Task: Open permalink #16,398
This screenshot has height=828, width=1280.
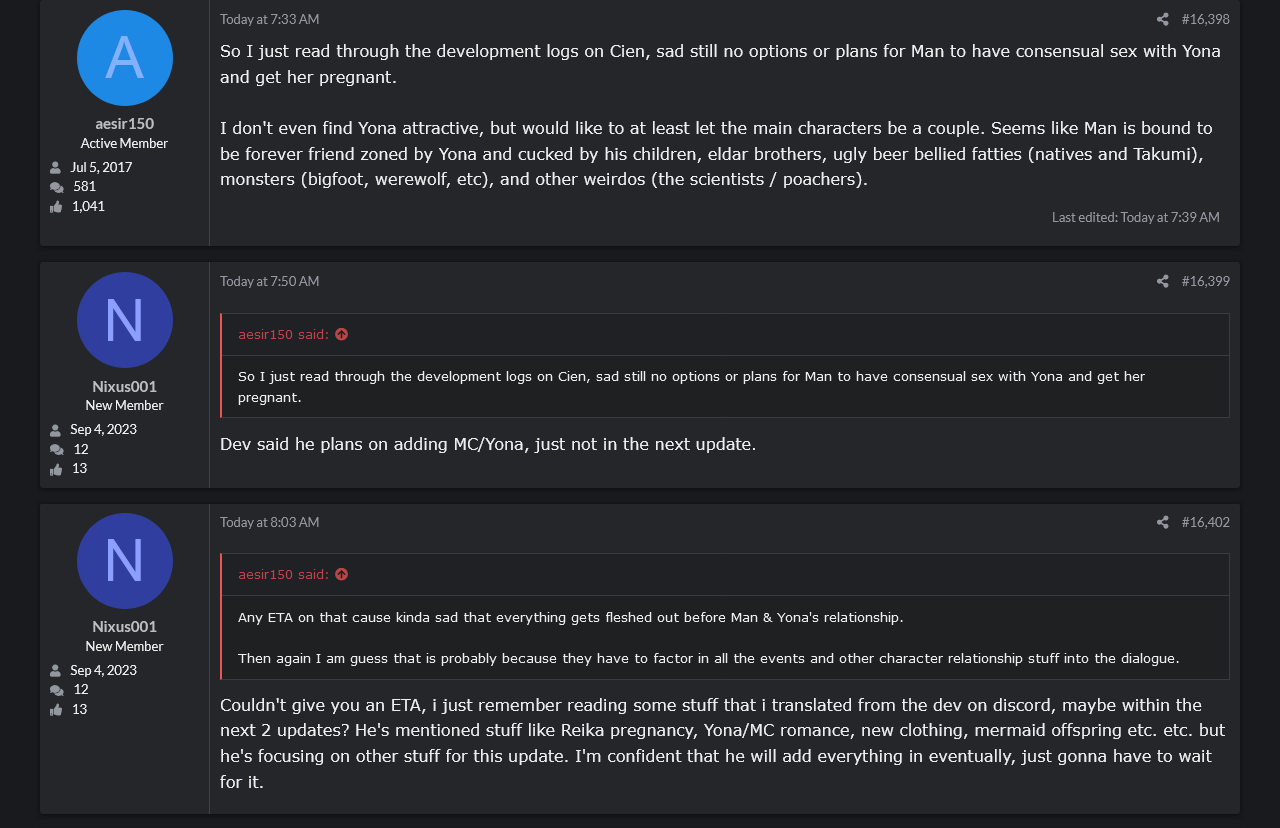Action: pyautogui.click(x=1205, y=19)
